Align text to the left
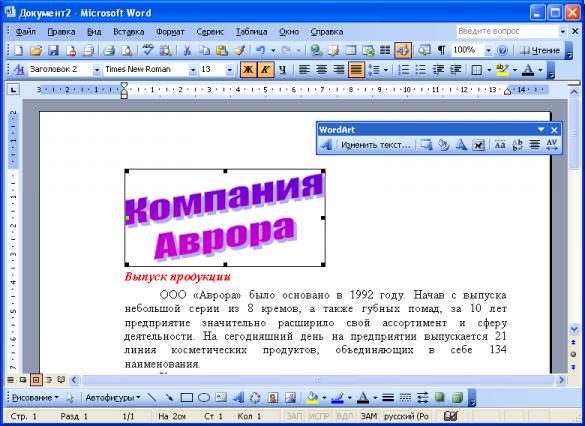Image resolution: width=585 pixels, height=426 pixels. pyautogui.click(x=304, y=70)
